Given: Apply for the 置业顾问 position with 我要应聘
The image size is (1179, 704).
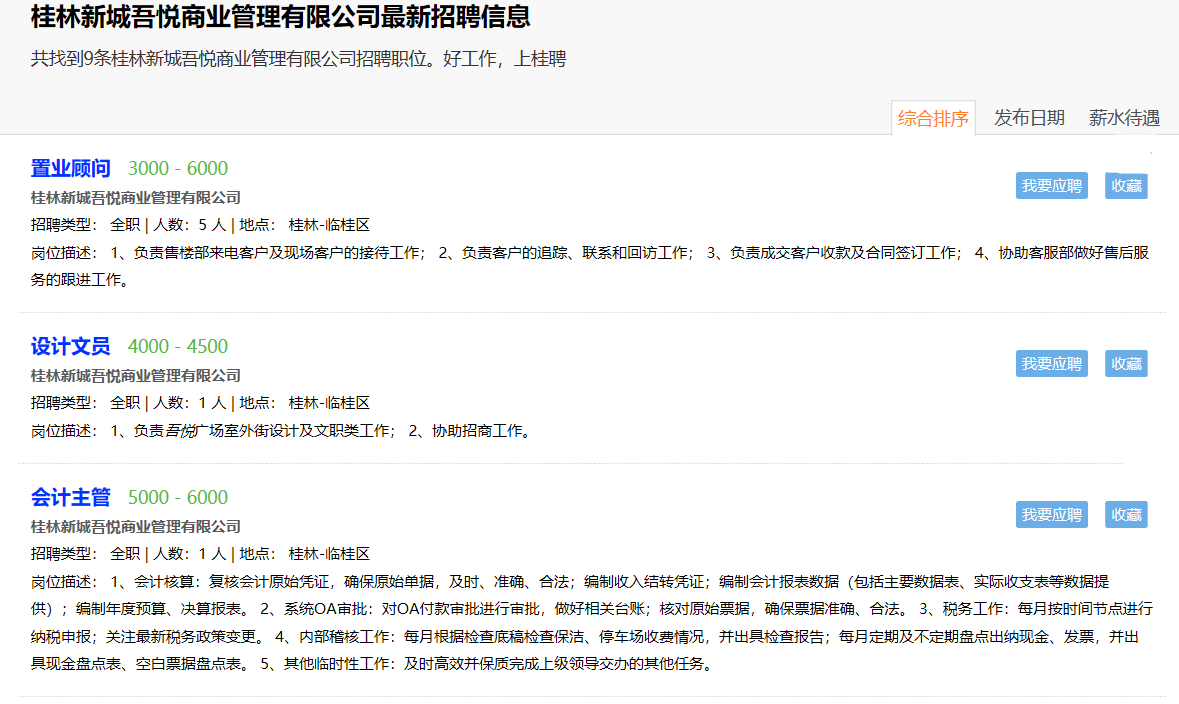Looking at the screenshot, I should click(1051, 186).
